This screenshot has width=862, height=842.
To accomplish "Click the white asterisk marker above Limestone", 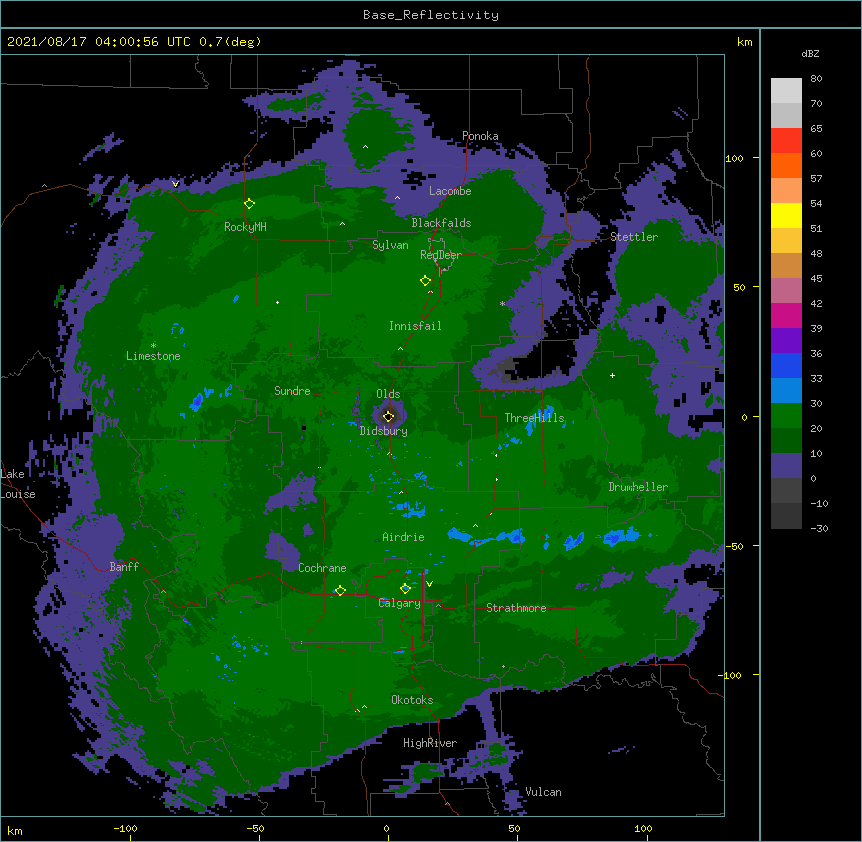I will pyautogui.click(x=153, y=345).
